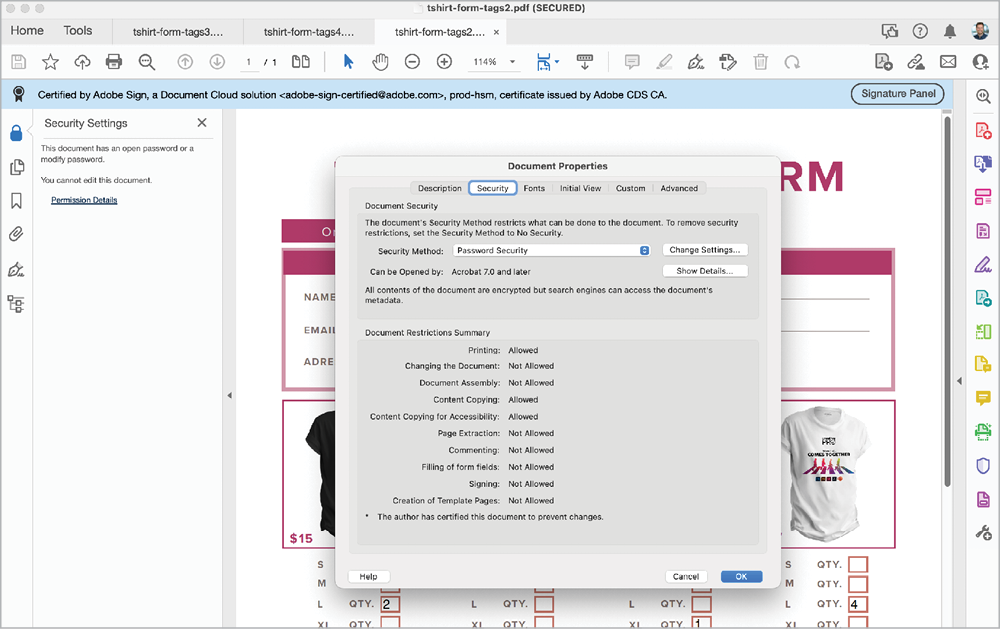
Task: Switch to Initial View tab
Action: [x=580, y=188]
